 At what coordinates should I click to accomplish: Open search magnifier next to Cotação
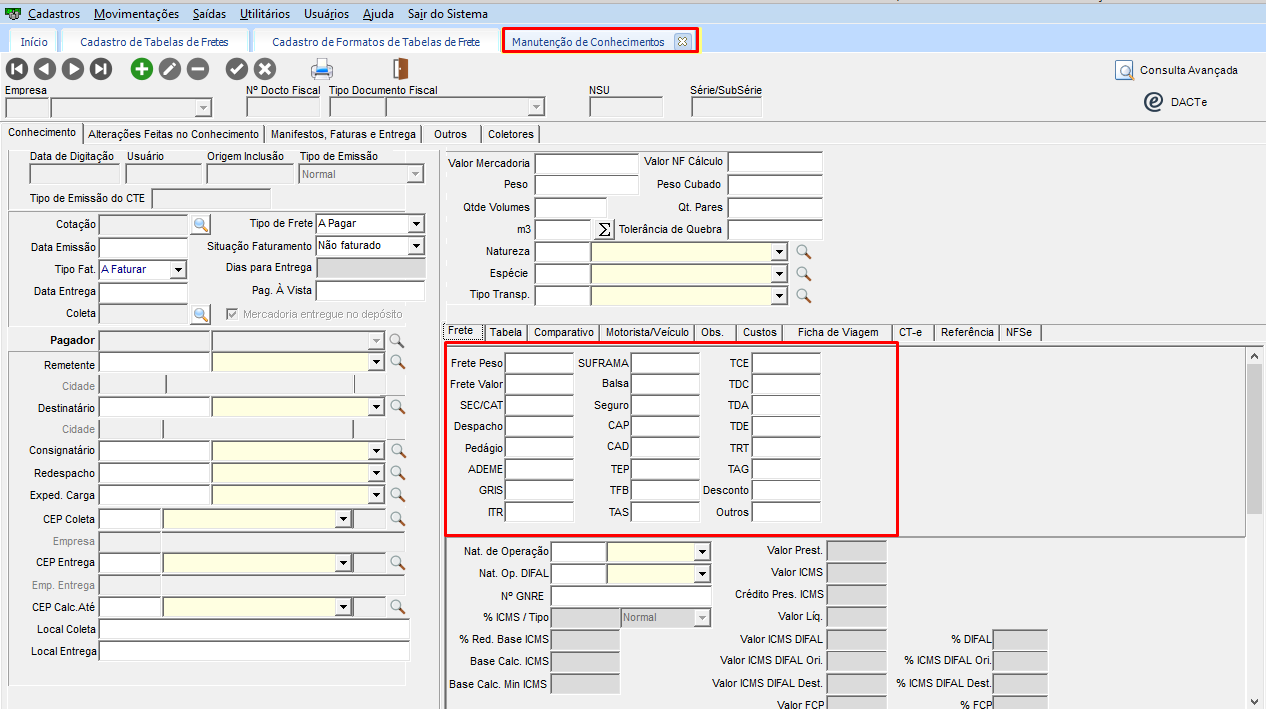201,224
